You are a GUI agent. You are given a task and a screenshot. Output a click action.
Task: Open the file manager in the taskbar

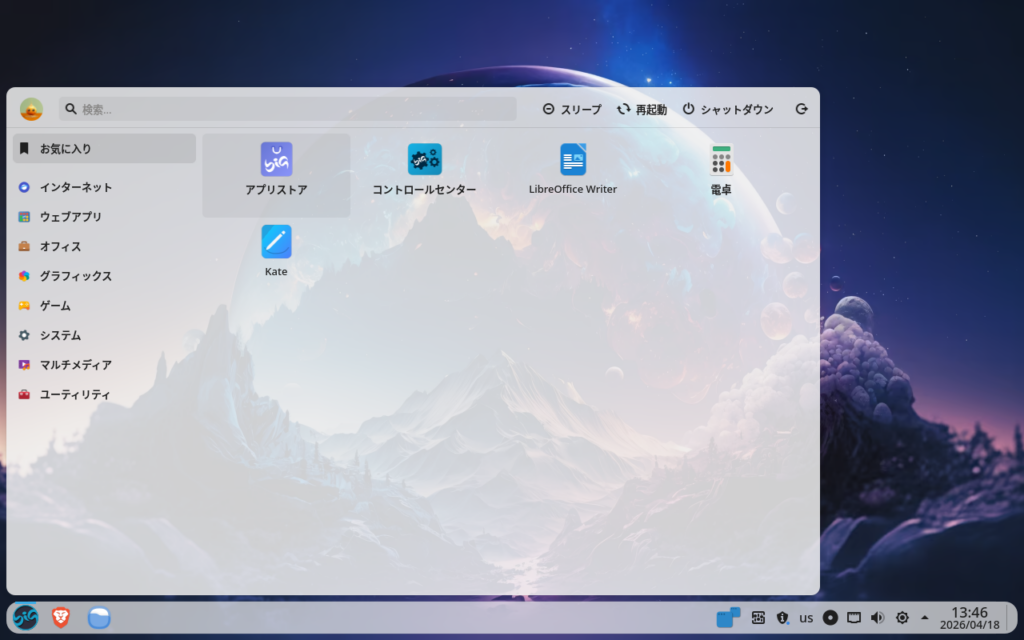point(98,618)
